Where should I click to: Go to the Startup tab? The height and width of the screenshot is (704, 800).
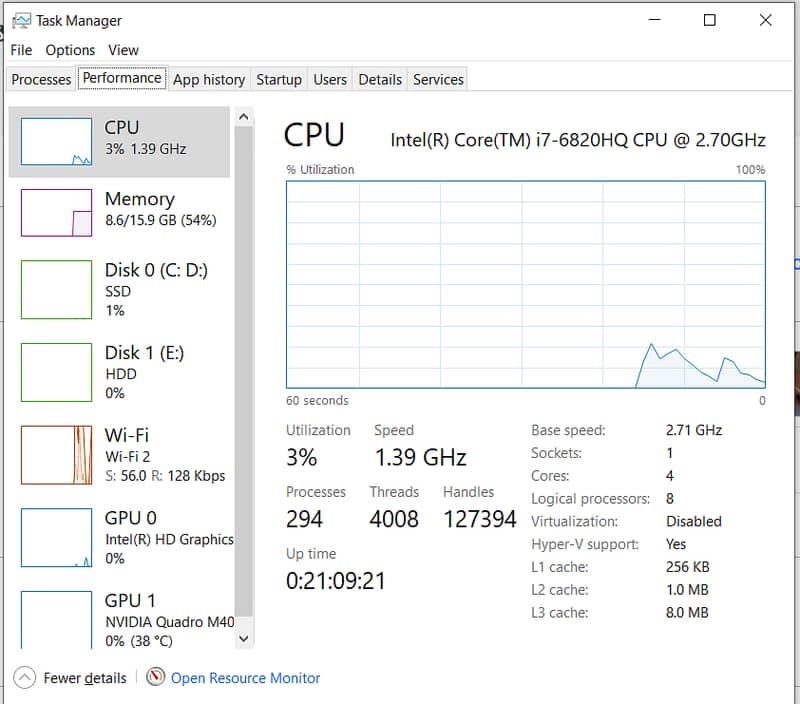point(278,79)
